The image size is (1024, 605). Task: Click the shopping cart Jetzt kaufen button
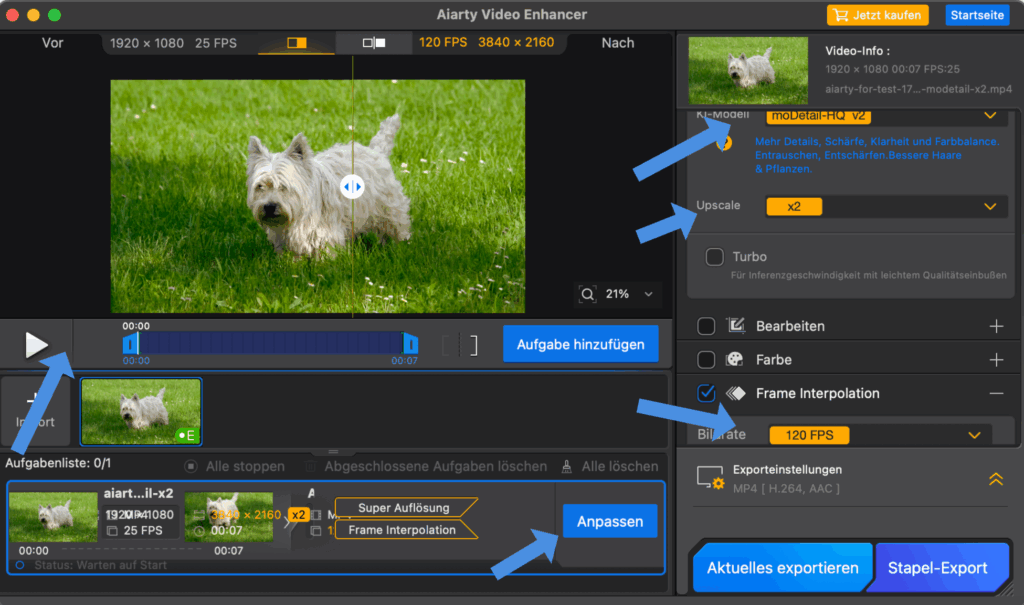877,15
